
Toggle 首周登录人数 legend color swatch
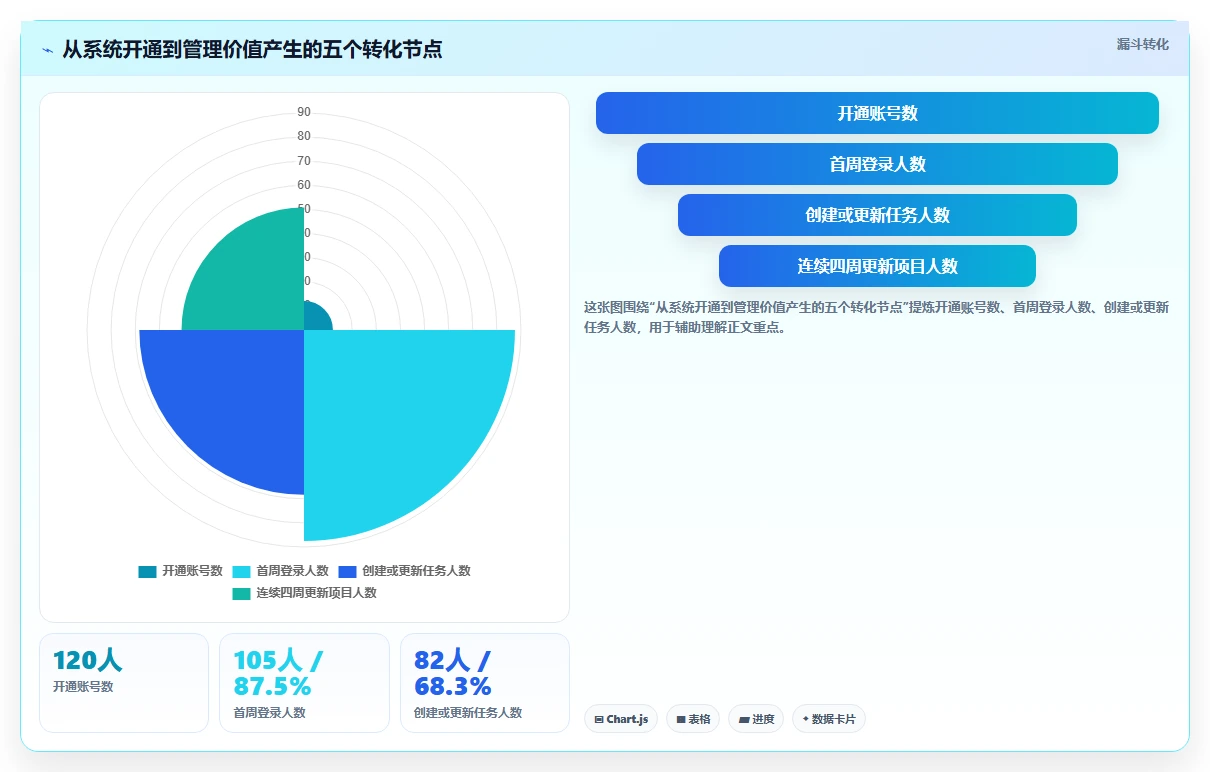pyautogui.click(x=241, y=572)
